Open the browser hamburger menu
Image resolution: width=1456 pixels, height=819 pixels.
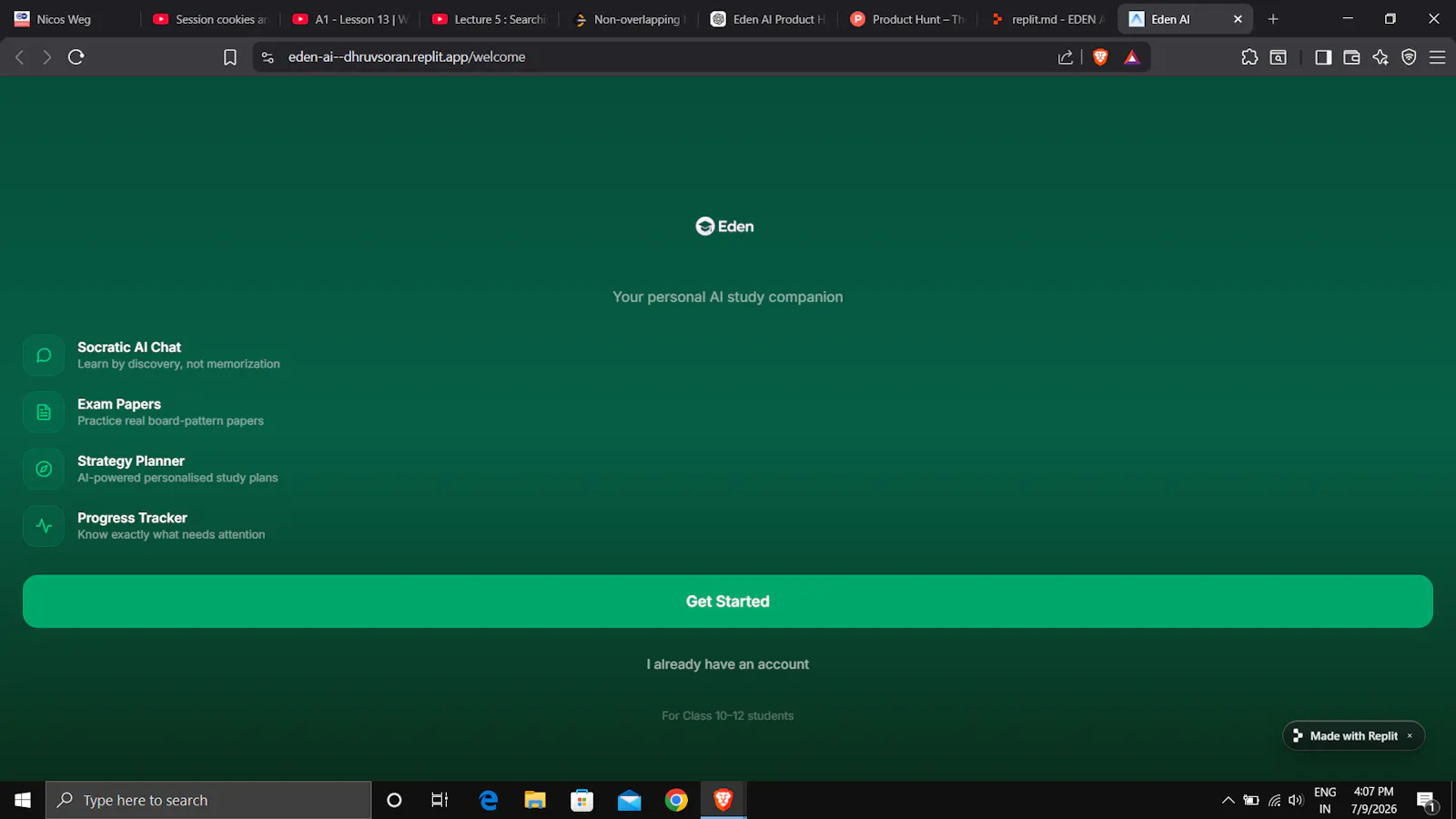coord(1438,57)
